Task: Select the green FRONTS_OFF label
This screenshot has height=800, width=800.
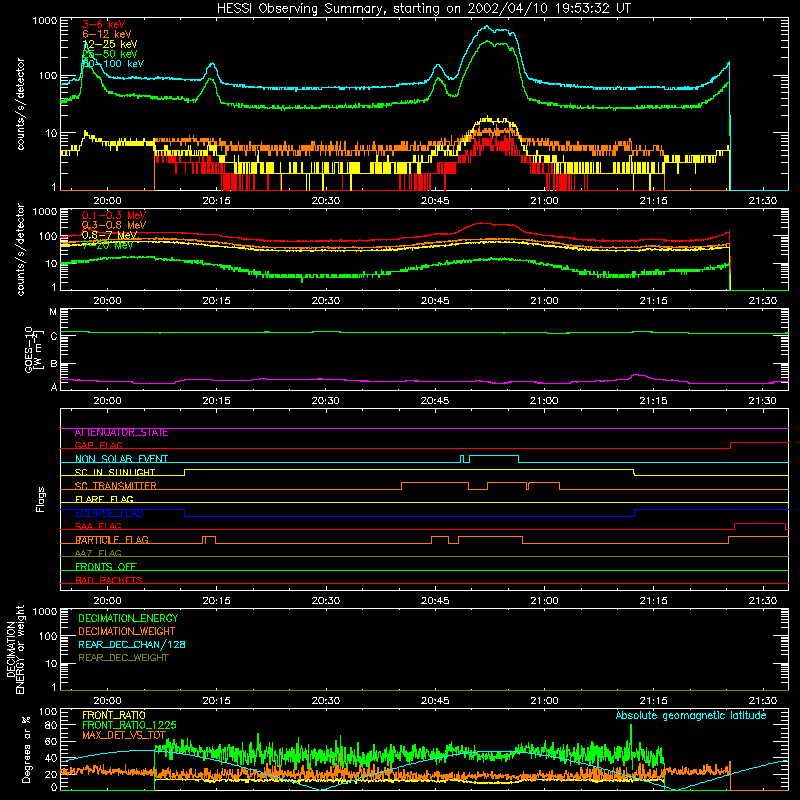Action: tap(106, 567)
